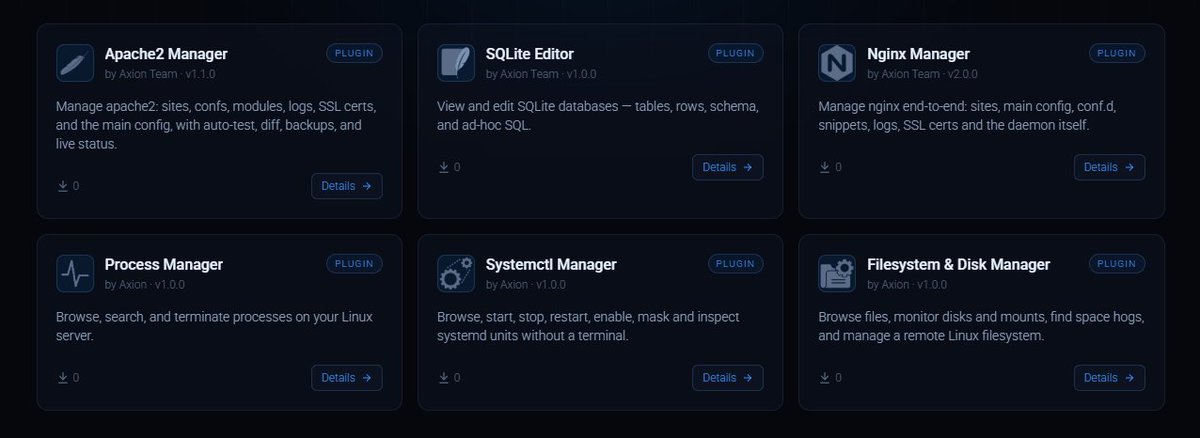Screen dimensions: 1200x438
Task: Open Details for Process Manager
Action: [x=347, y=378]
